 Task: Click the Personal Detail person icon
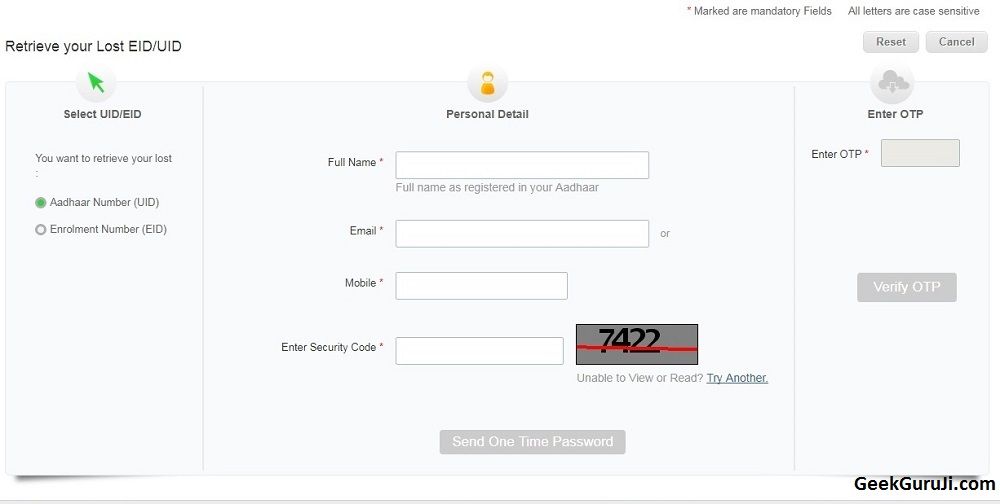pos(487,84)
